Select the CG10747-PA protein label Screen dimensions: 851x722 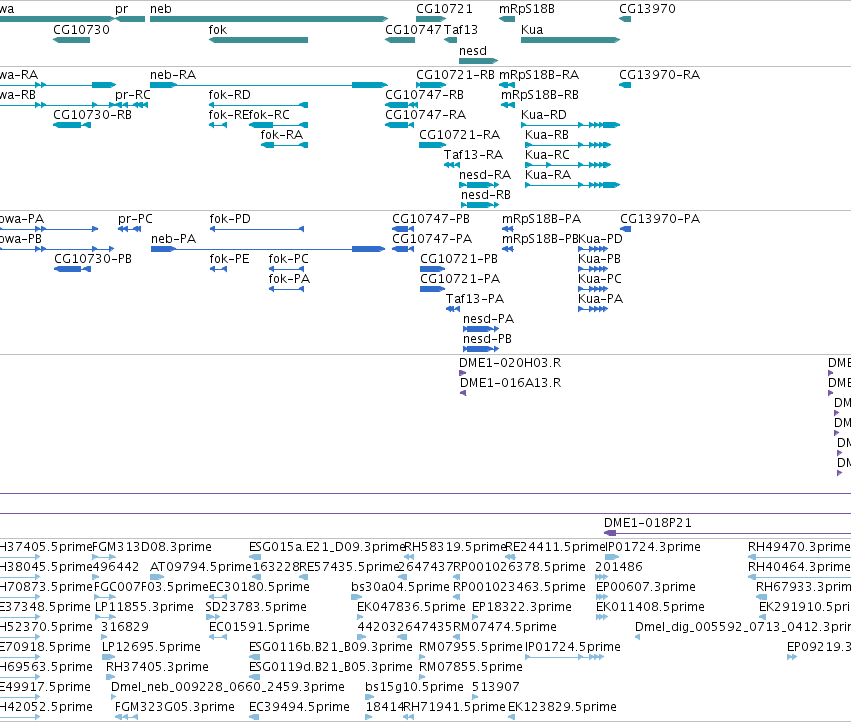point(432,239)
